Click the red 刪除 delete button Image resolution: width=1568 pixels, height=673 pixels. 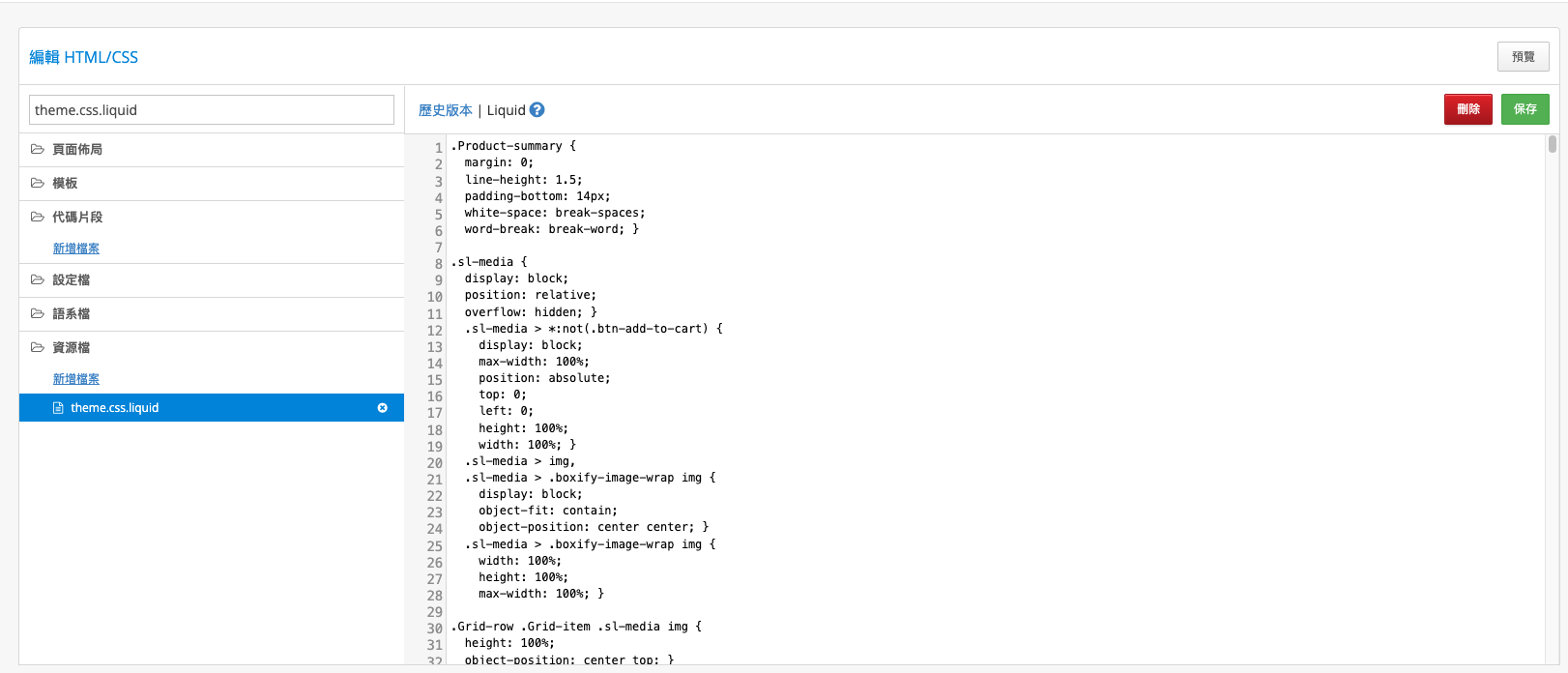1468,109
